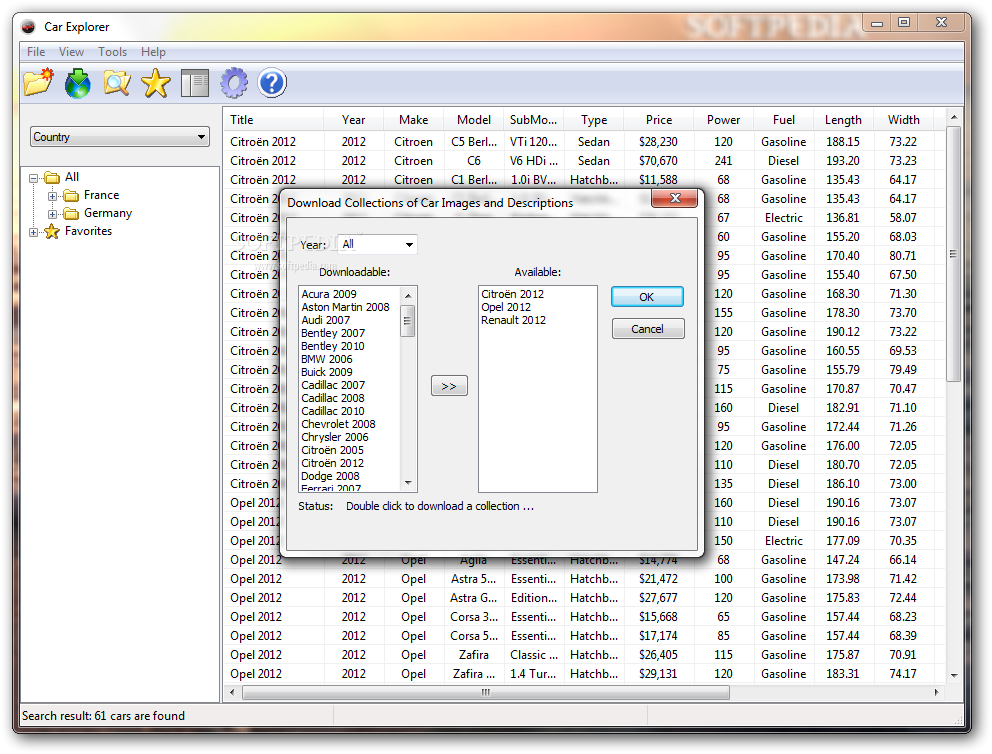Click horizontal scrollbar right arrow

pyautogui.click(x=937, y=693)
